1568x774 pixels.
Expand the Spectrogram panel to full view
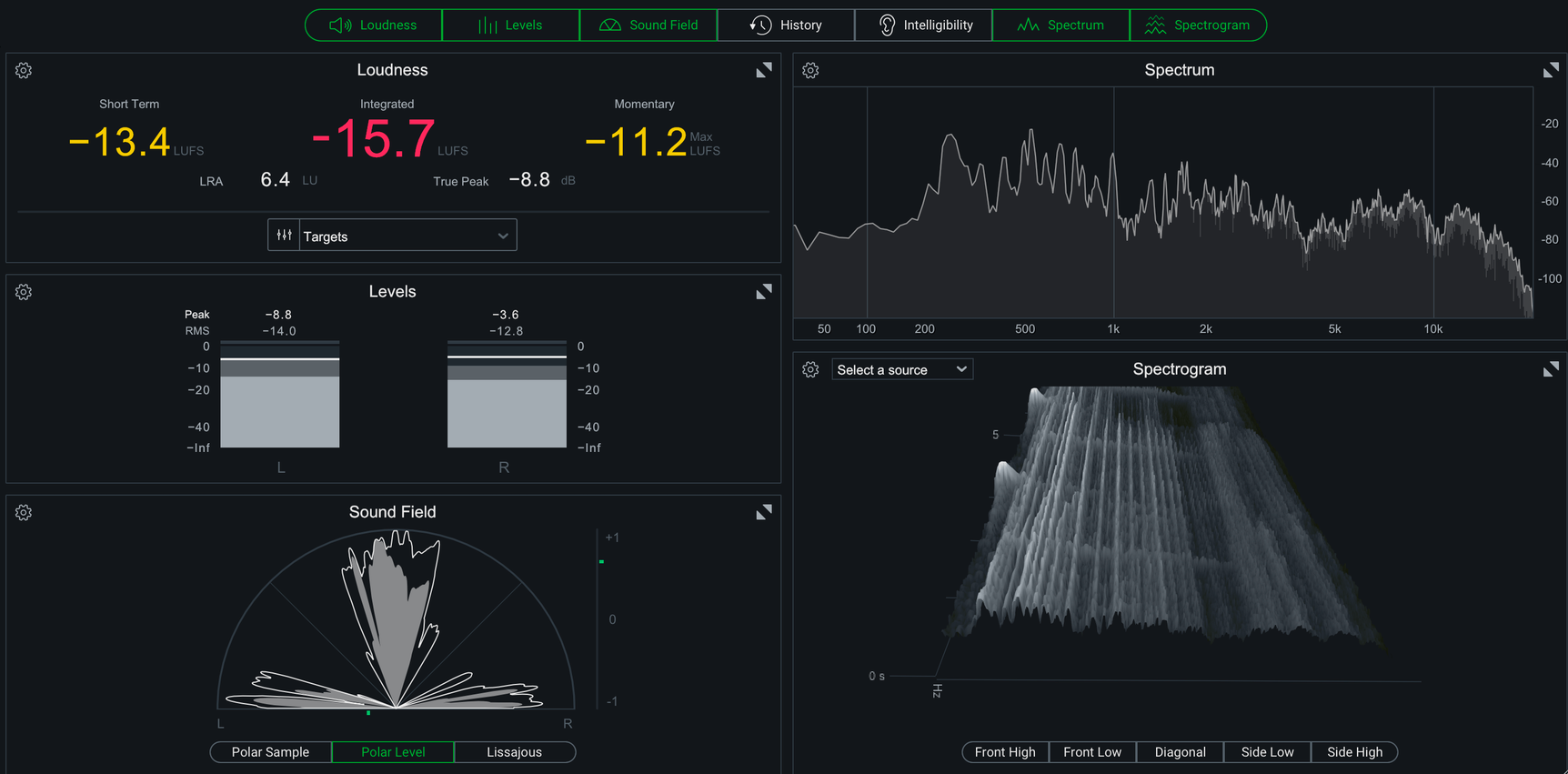[x=1551, y=369]
